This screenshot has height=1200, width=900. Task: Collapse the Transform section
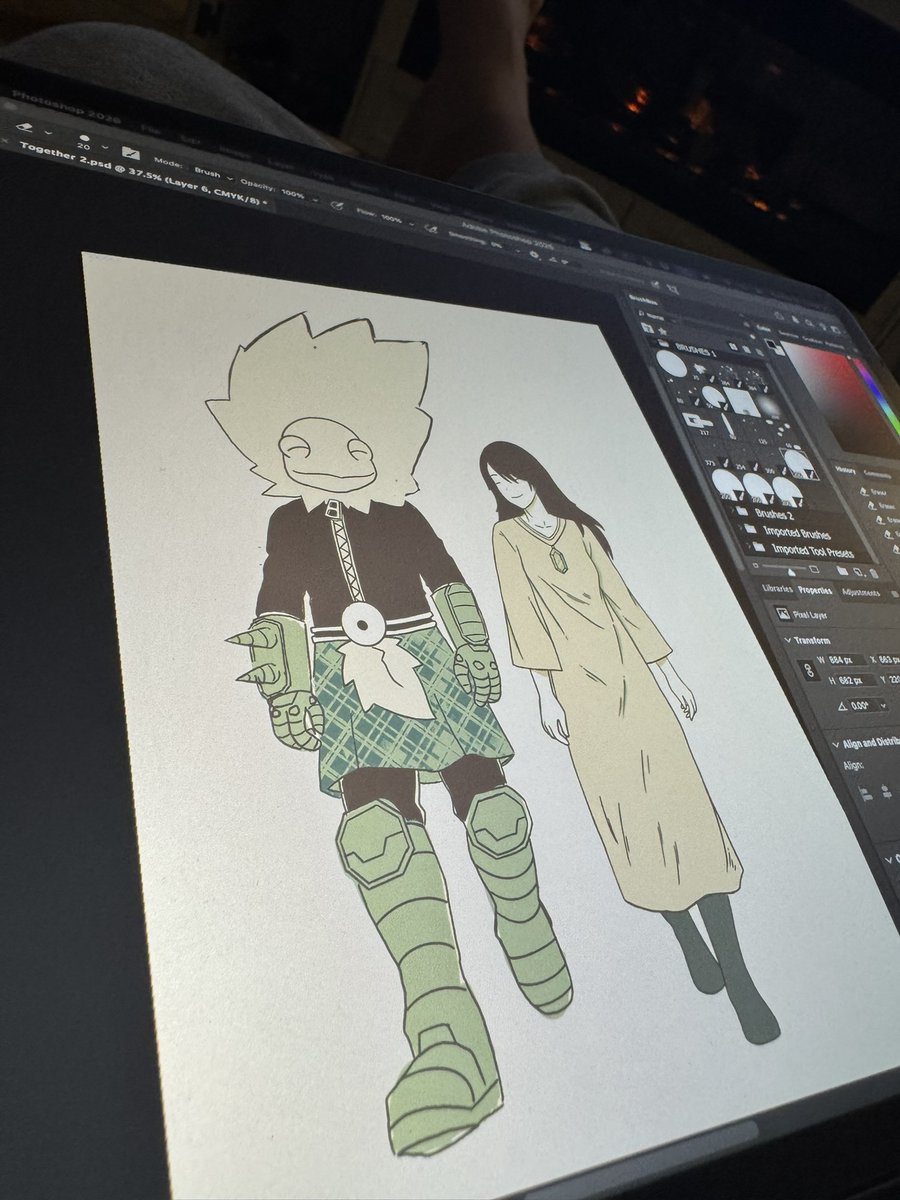click(789, 640)
